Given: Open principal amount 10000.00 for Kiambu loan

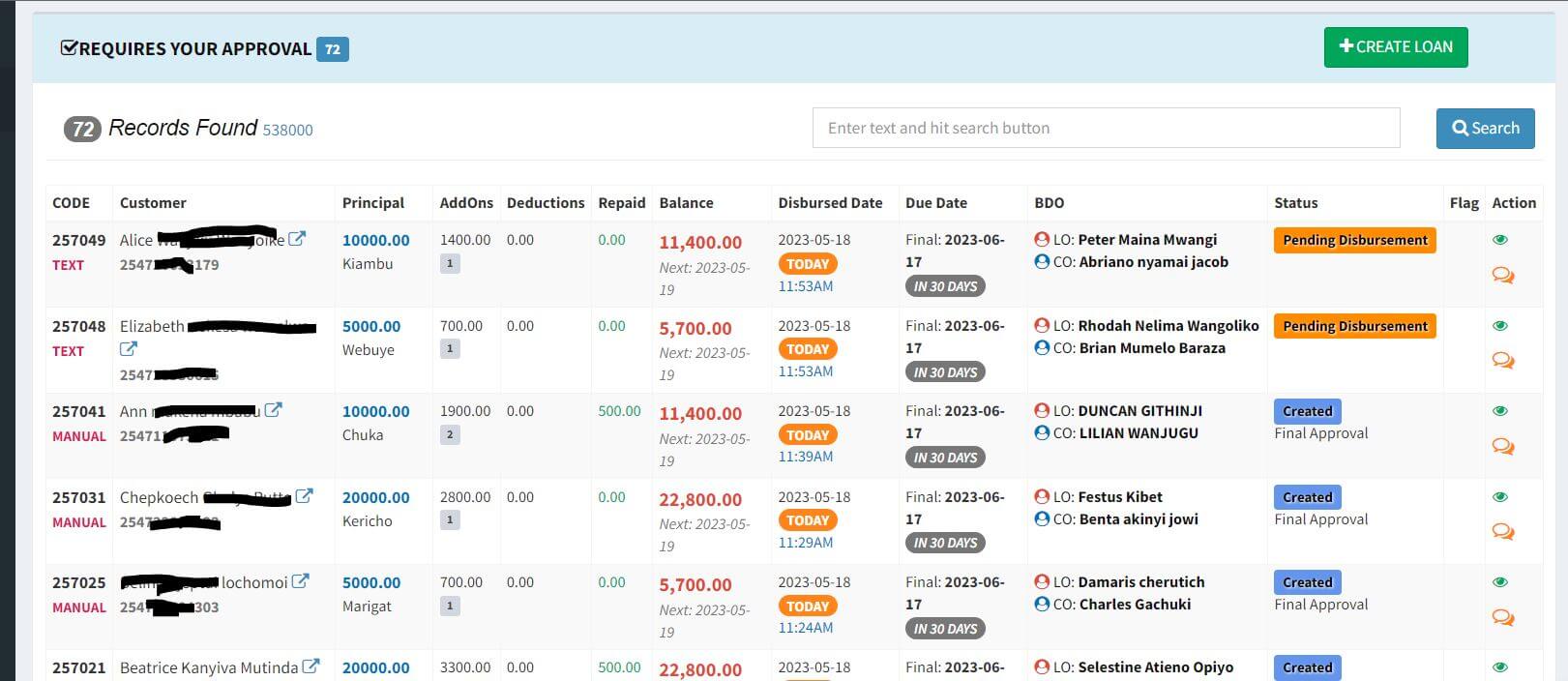Looking at the screenshot, I should tap(376, 240).
